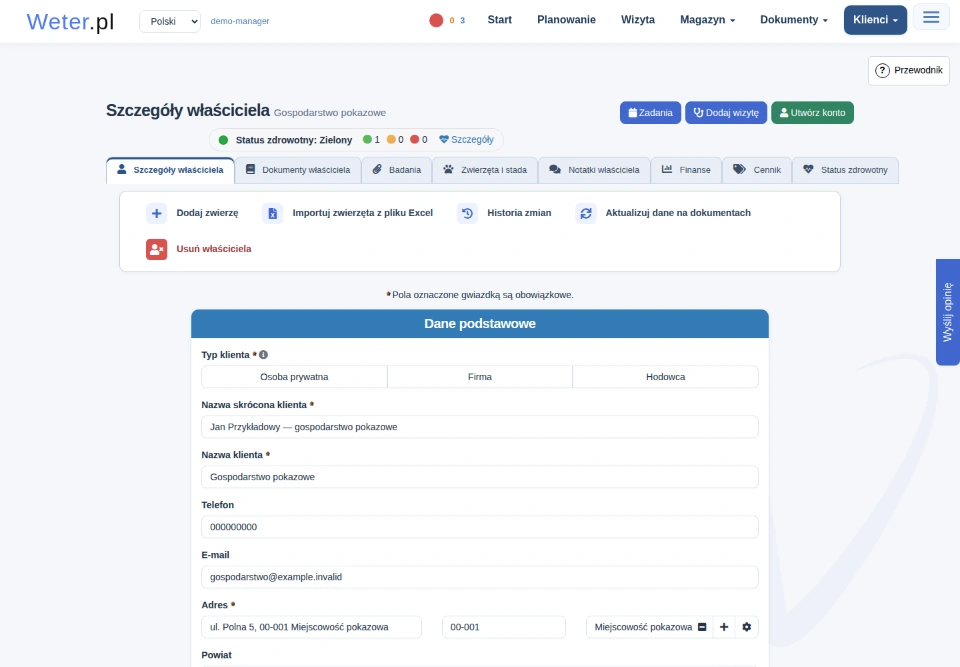Click the green Utwórz konto button
The height and width of the screenshot is (667, 960).
pyautogui.click(x=812, y=113)
